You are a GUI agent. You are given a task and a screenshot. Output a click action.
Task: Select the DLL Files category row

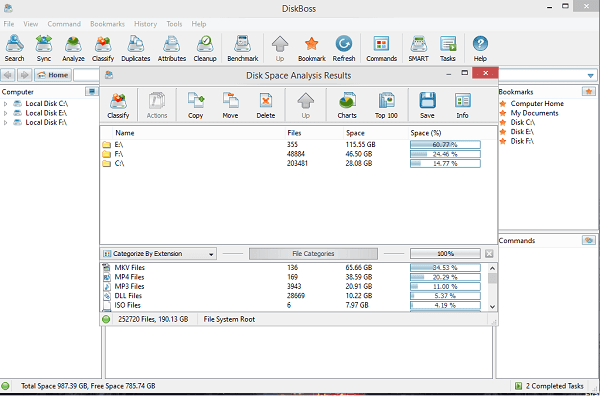295,296
